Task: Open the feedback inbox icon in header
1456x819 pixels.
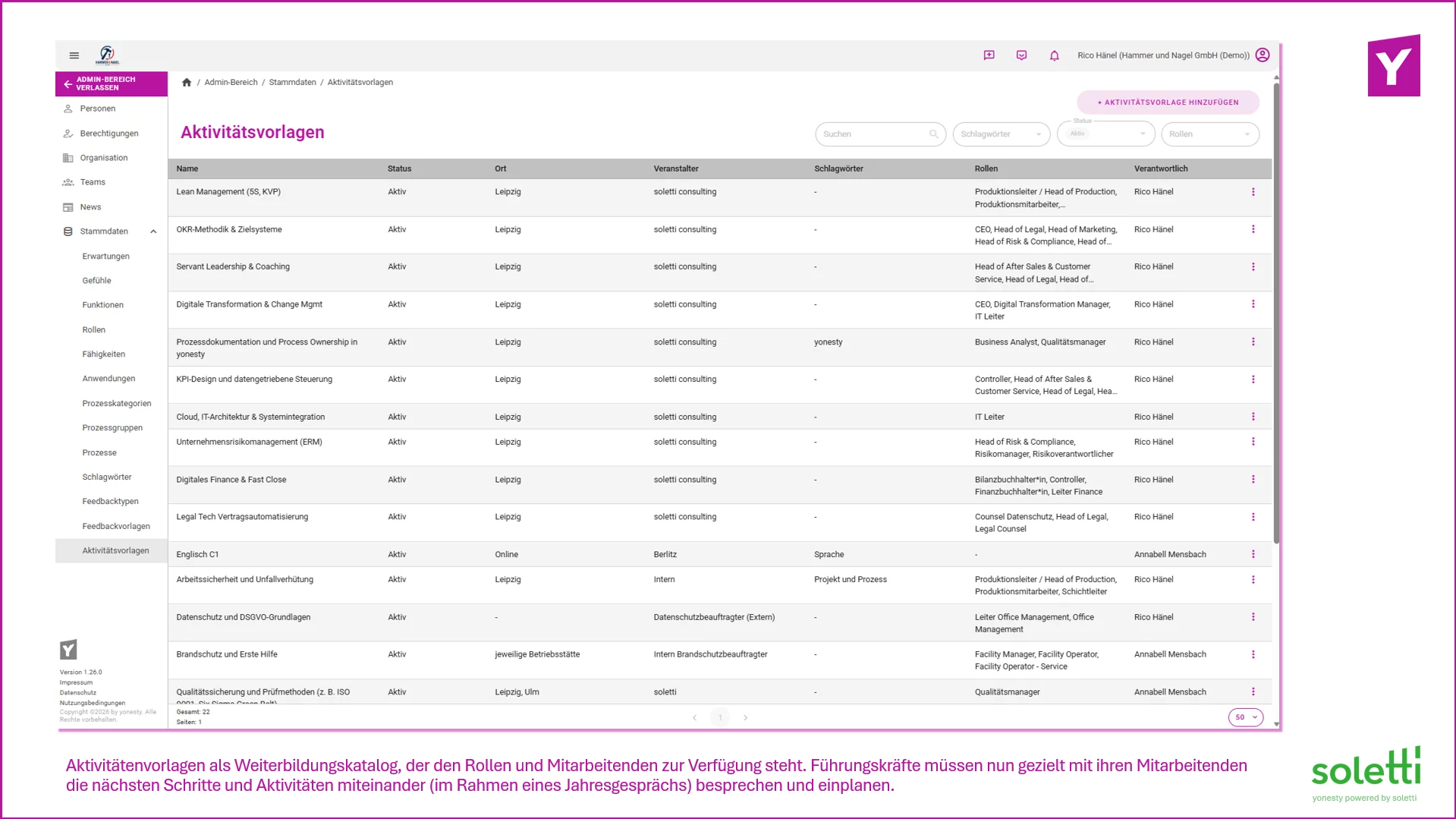Action: pyautogui.click(x=1021, y=55)
